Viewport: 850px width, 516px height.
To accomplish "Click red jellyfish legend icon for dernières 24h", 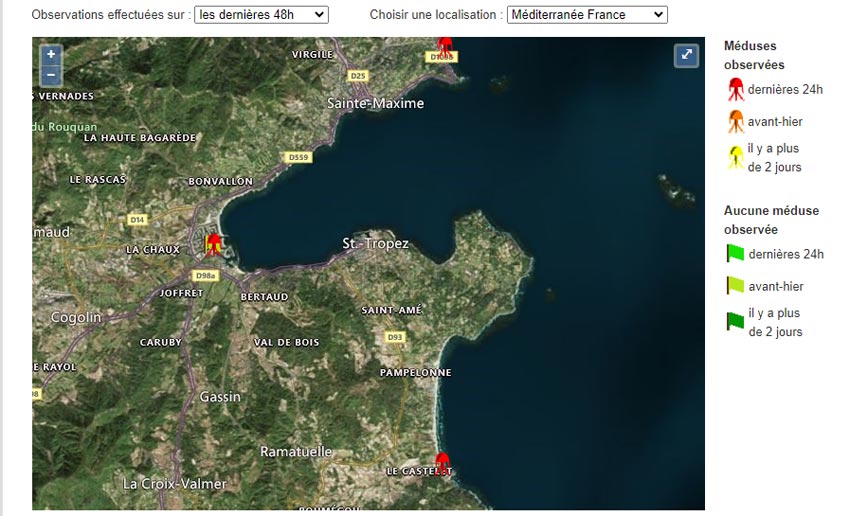I will 736,90.
